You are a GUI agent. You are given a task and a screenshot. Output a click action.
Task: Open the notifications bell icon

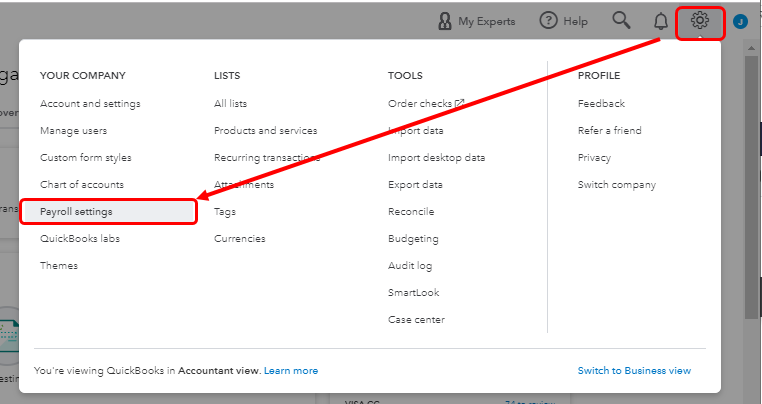click(x=660, y=21)
